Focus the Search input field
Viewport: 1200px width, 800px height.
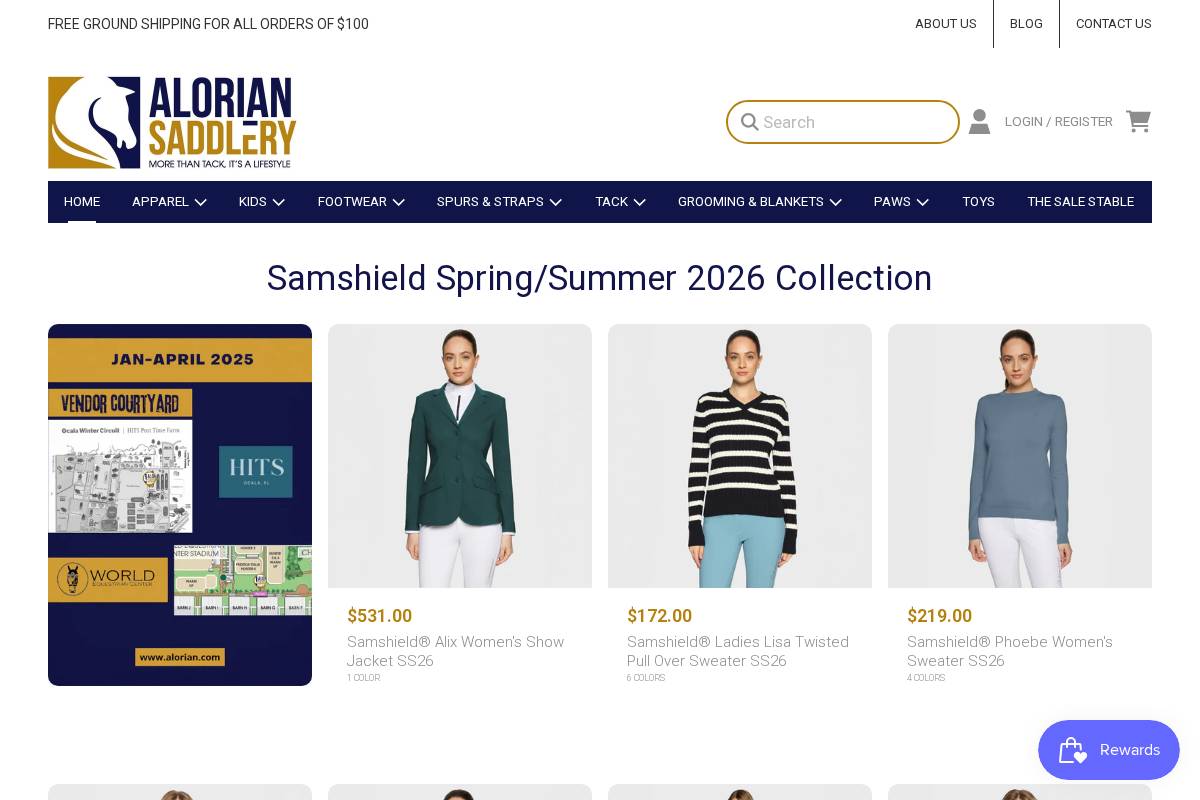(843, 122)
